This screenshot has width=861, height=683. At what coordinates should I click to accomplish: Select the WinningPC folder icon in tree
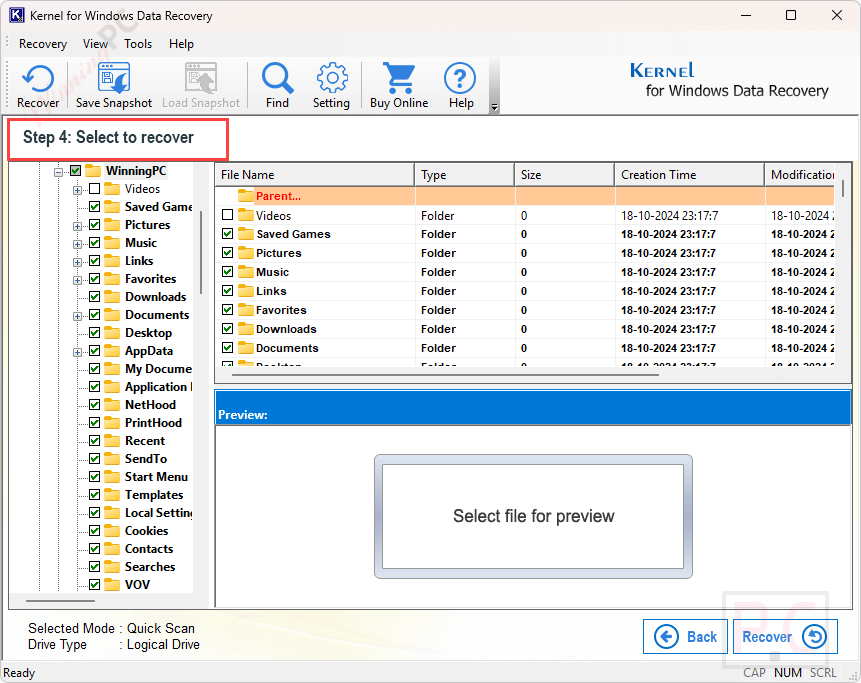point(93,171)
